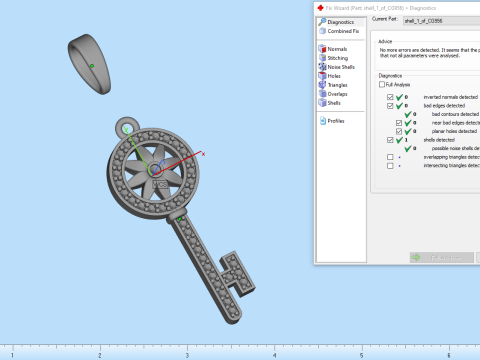Screen dimensions: 480x360
Task: Enable the overlapping triangles detection checkbox
Action: coord(390,157)
